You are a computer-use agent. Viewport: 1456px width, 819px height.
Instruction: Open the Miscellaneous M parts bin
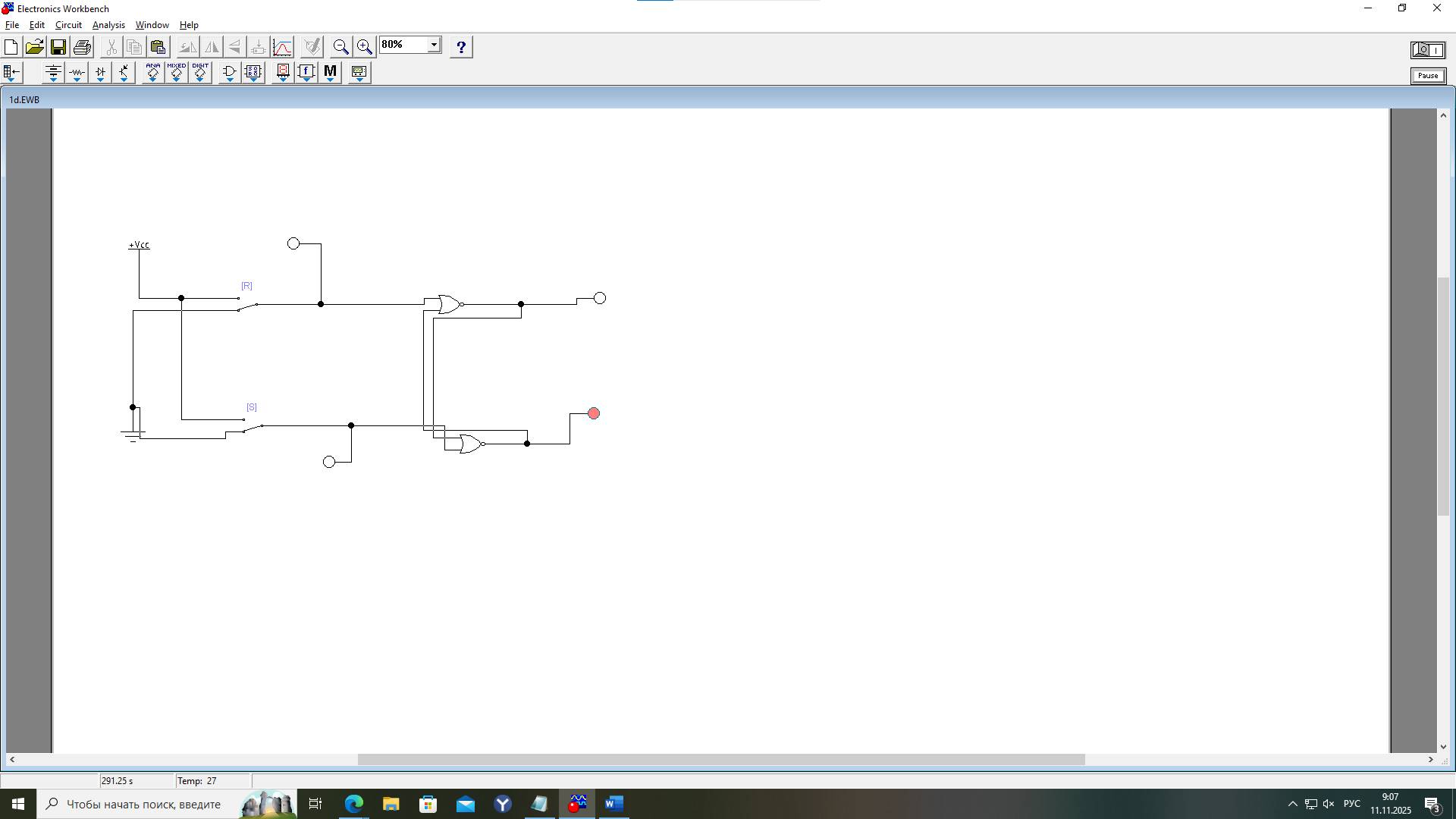point(330,73)
